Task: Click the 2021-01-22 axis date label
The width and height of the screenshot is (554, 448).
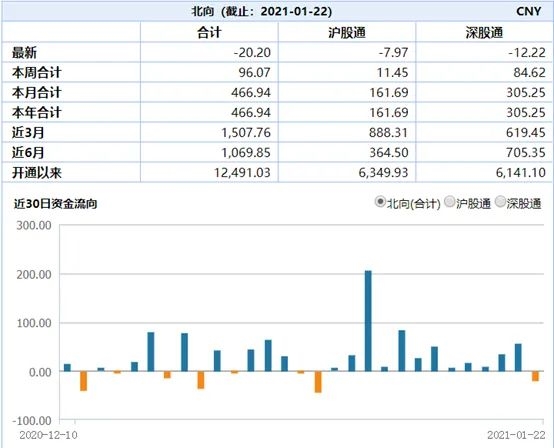Action: tap(516, 435)
